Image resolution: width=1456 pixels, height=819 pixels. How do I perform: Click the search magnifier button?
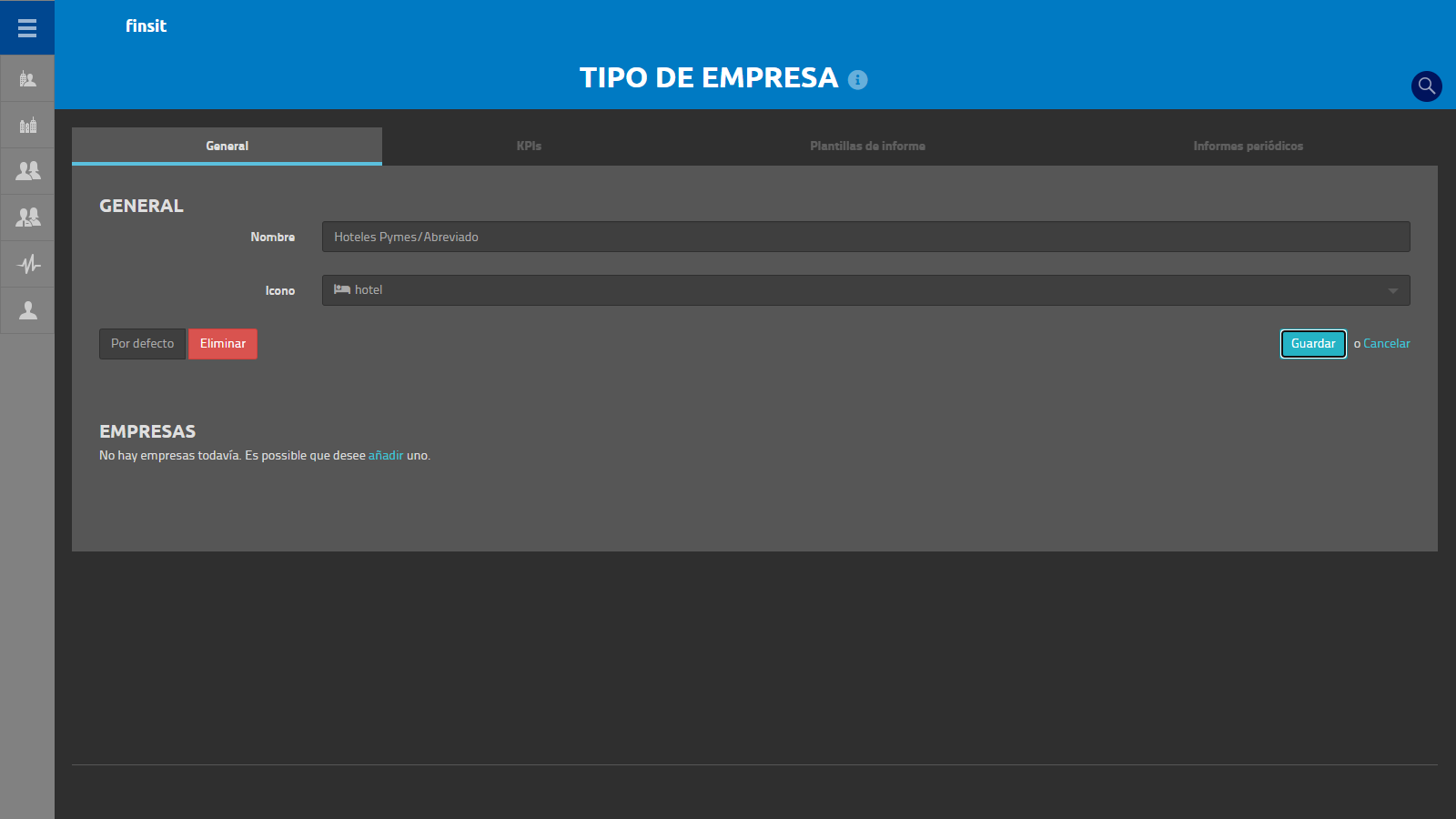click(x=1426, y=86)
